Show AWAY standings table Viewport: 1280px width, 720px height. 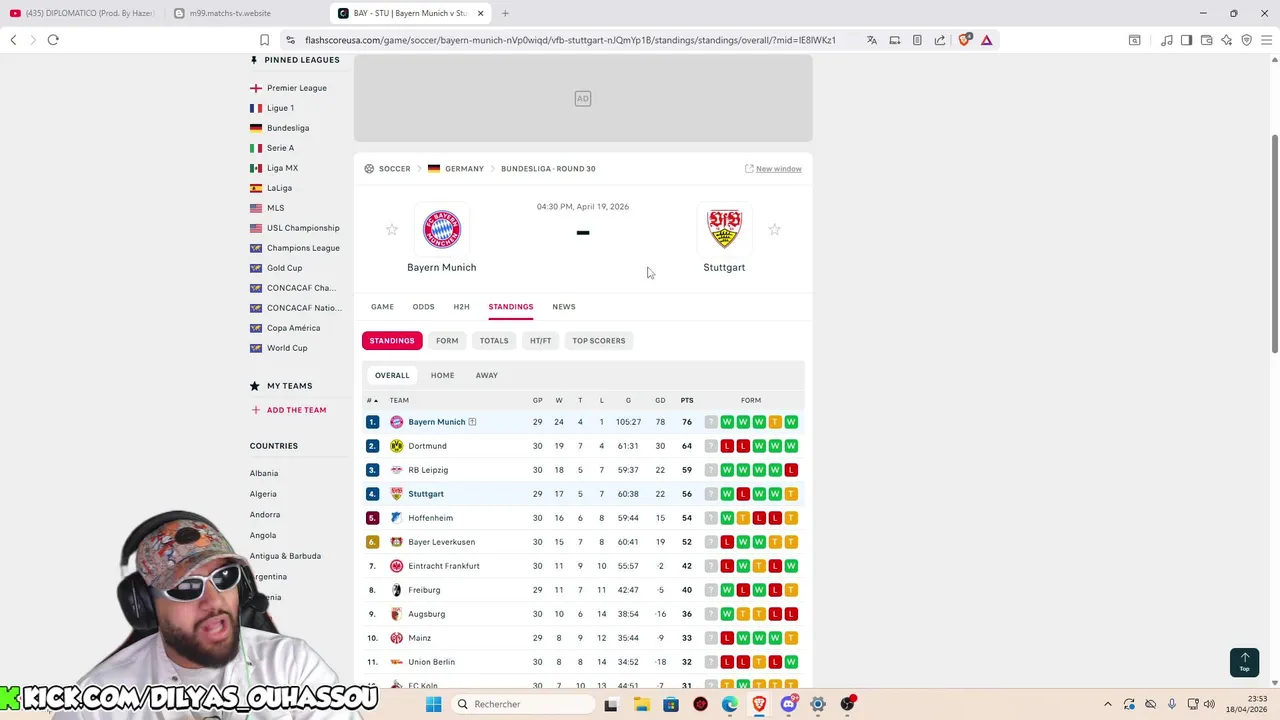(486, 375)
